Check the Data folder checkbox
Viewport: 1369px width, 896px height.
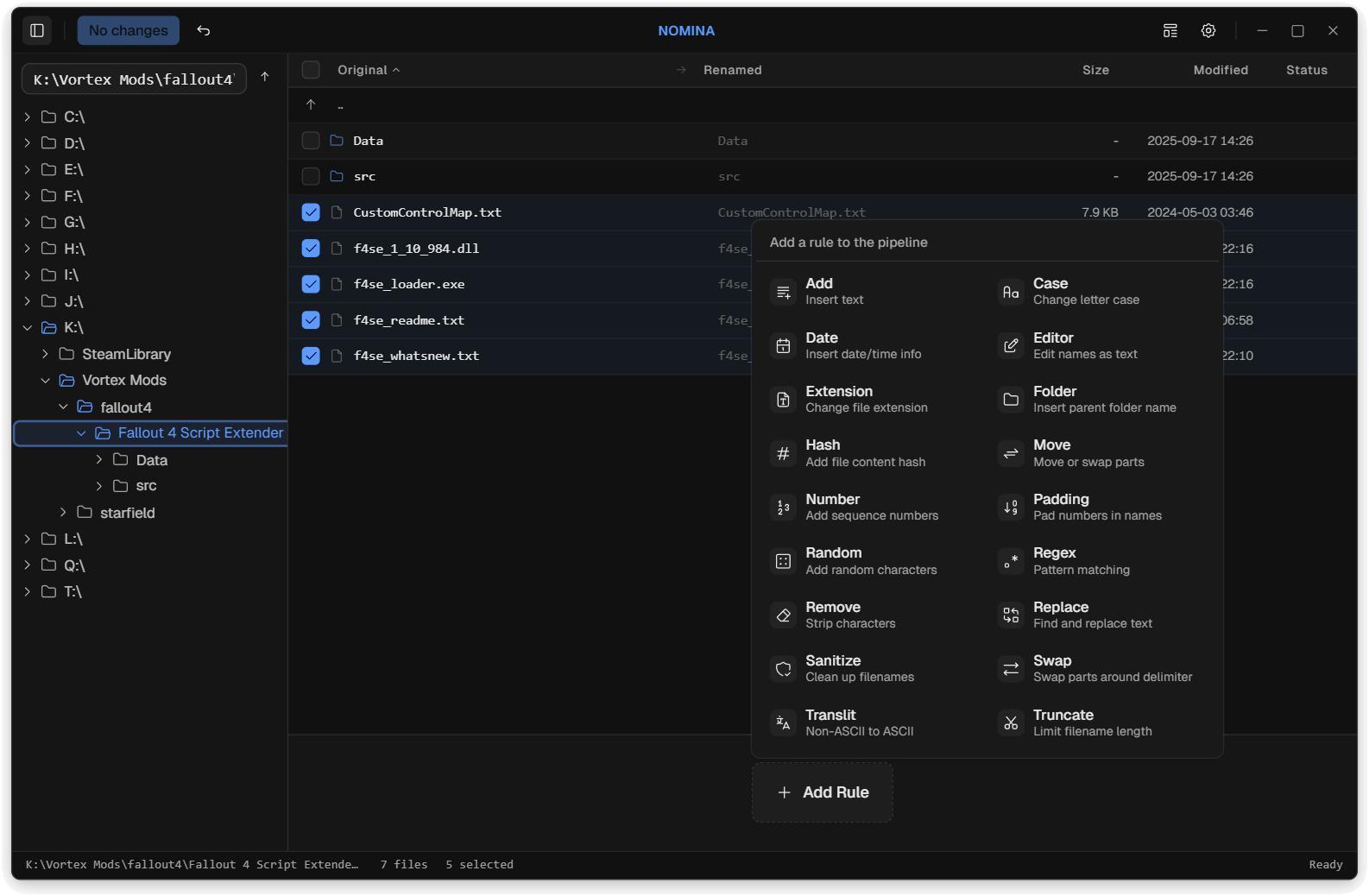(311, 141)
